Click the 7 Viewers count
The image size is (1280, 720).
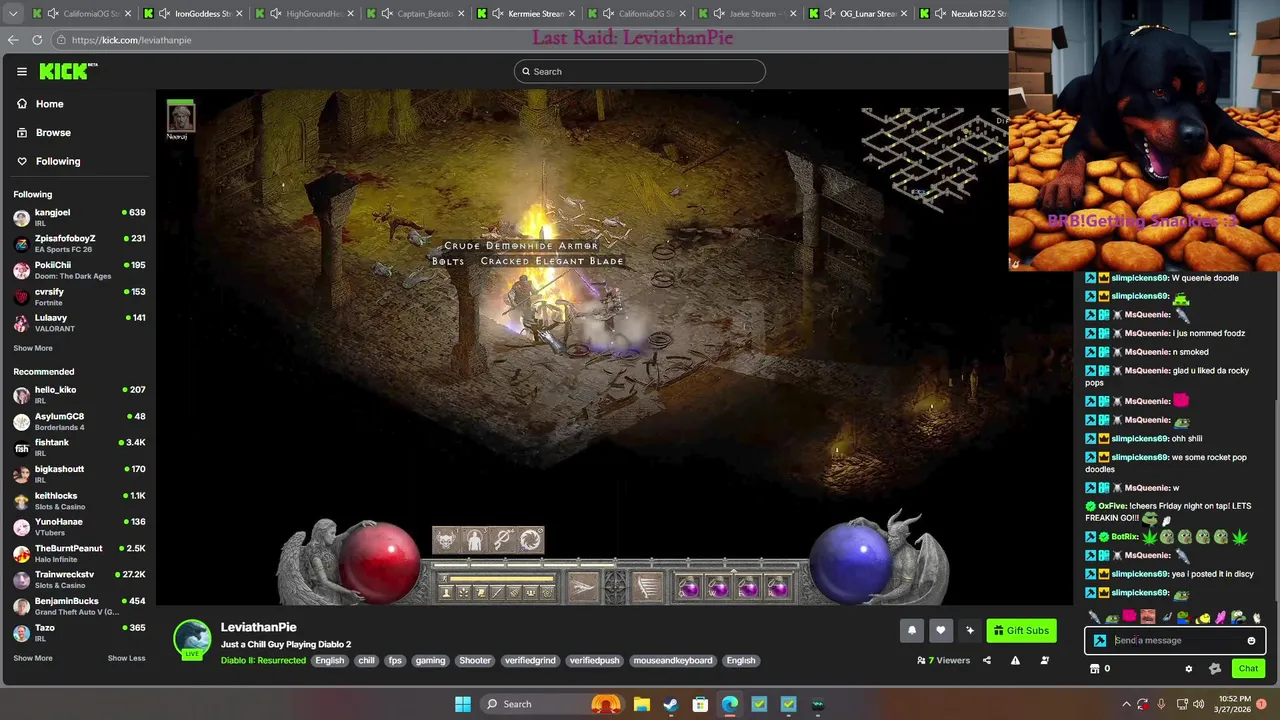pyautogui.click(x=944, y=660)
